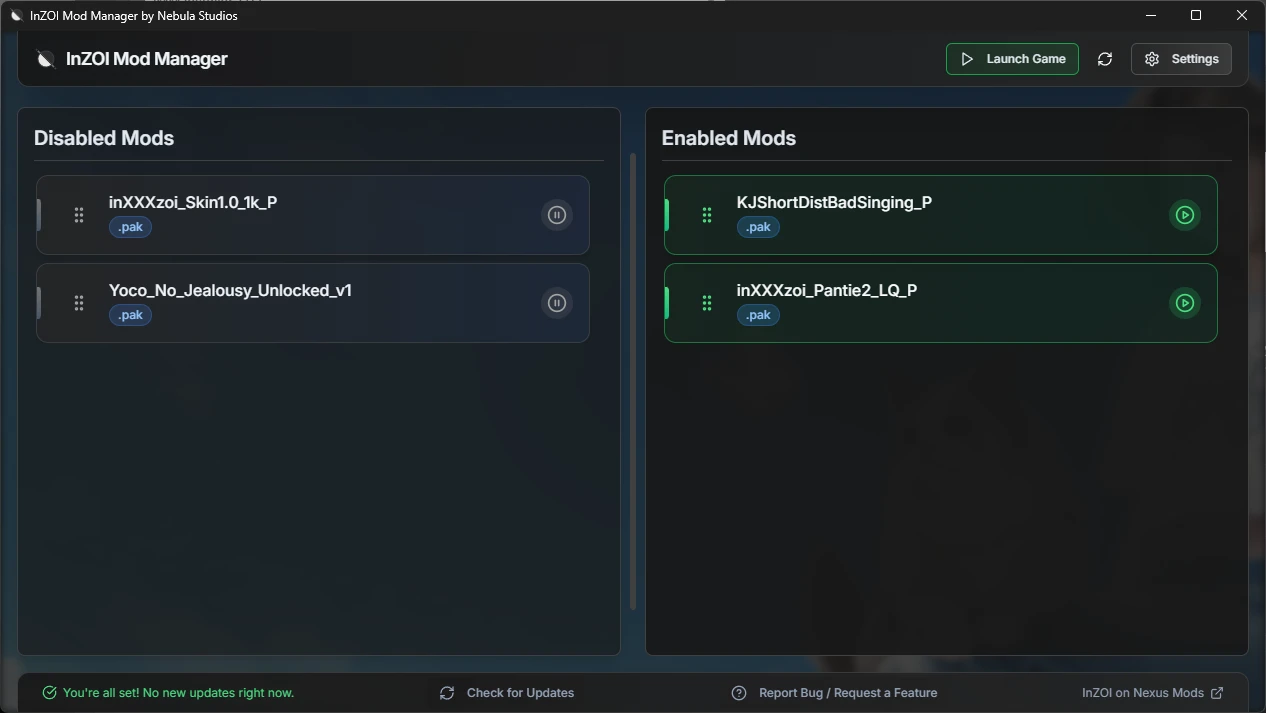Select the KJShortDistBadSinging_P mod name

click(834, 202)
